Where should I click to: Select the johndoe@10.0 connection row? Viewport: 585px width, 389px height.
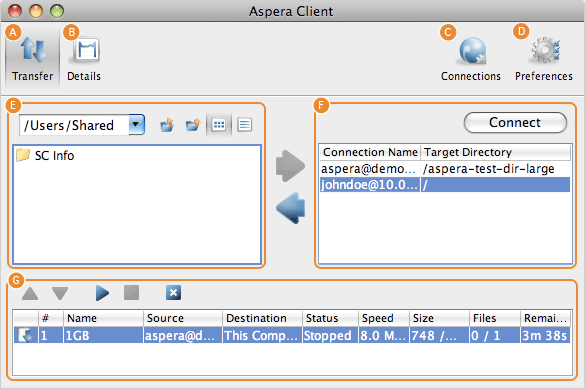coord(445,185)
